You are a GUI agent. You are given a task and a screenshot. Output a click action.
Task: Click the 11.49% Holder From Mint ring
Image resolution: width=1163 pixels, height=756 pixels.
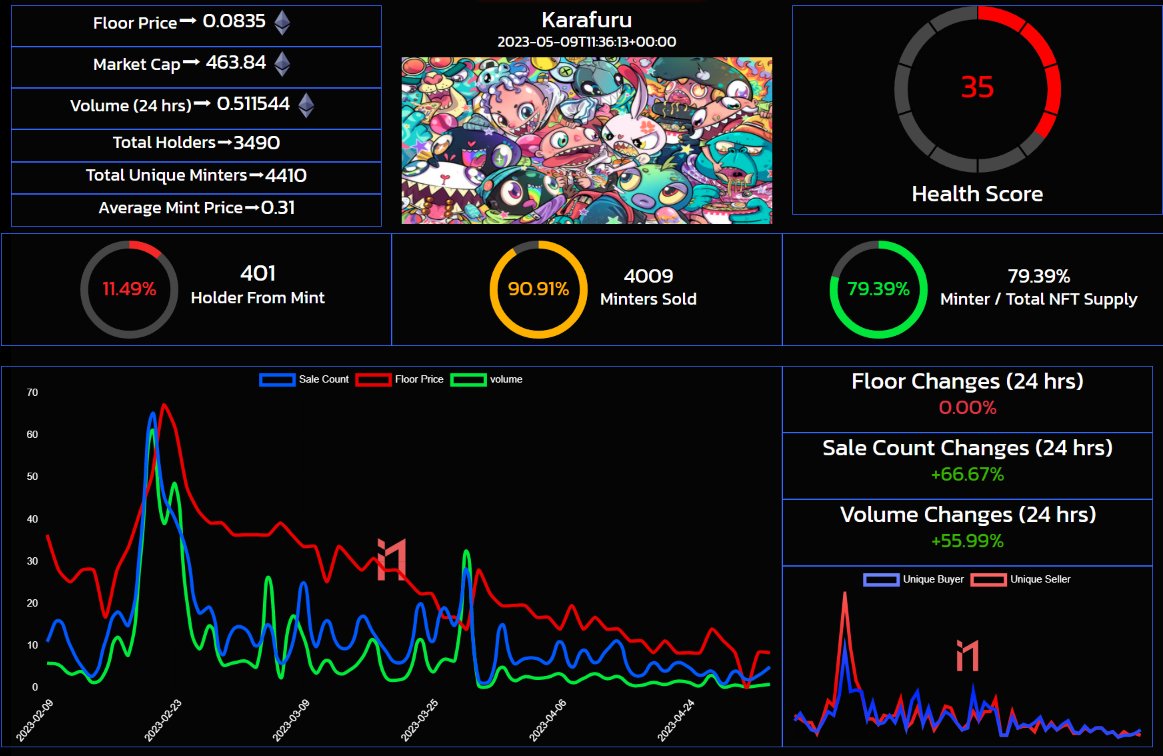129,289
